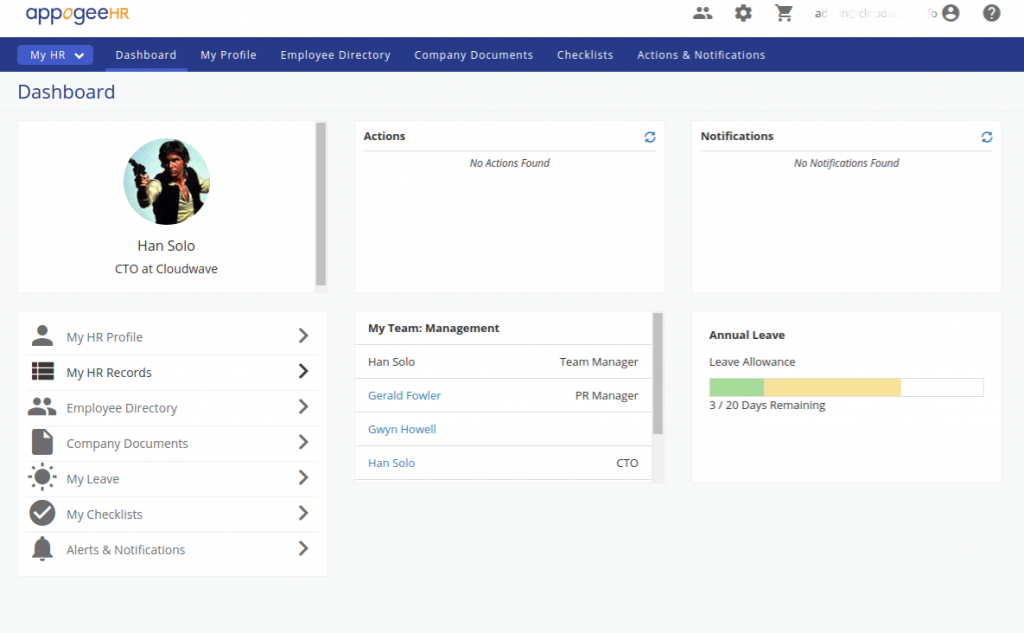Click the help question mark icon
Viewport: 1024px width, 633px height.
990,13
